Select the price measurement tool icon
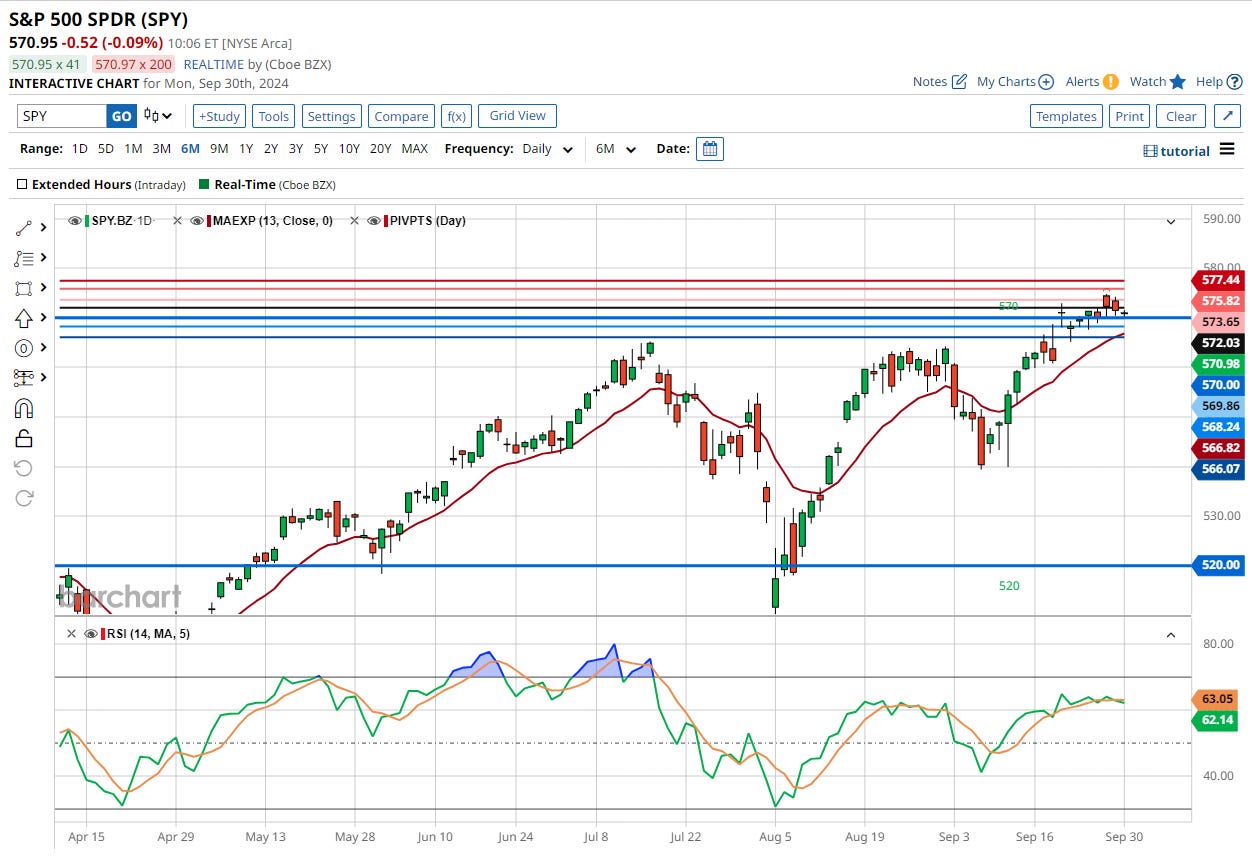The image size is (1252, 868). click(x=24, y=378)
